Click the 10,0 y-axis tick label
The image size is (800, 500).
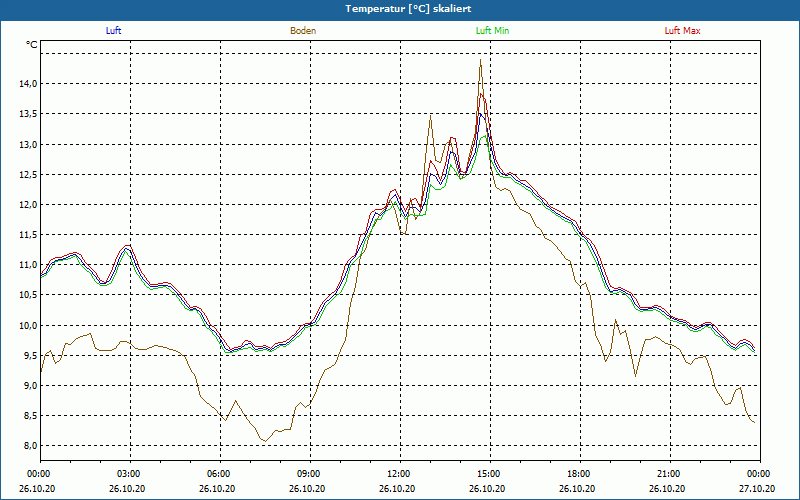pos(26,326)
